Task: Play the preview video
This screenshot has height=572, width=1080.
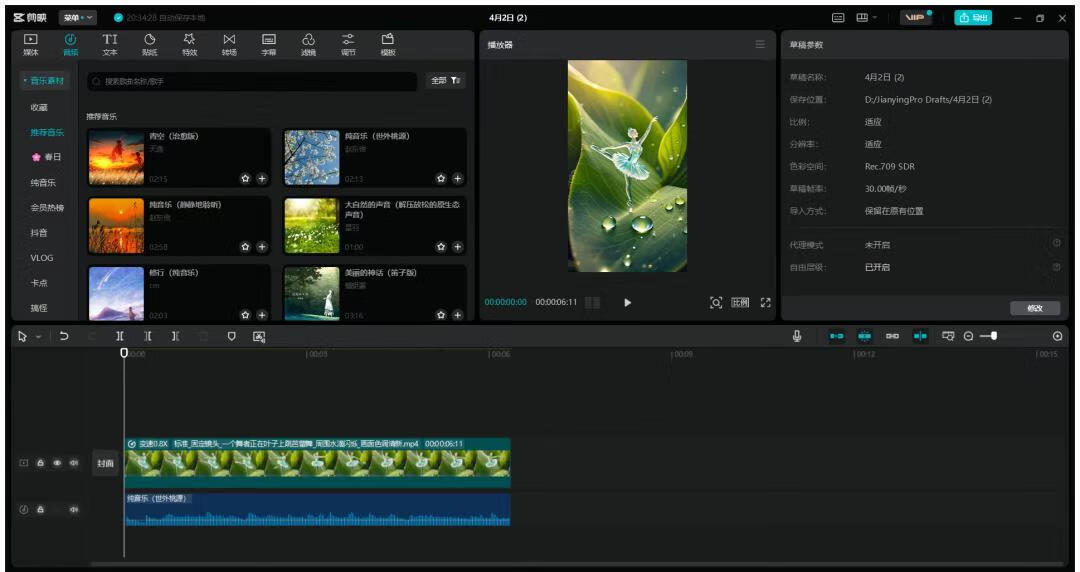Action: (627, 303)
